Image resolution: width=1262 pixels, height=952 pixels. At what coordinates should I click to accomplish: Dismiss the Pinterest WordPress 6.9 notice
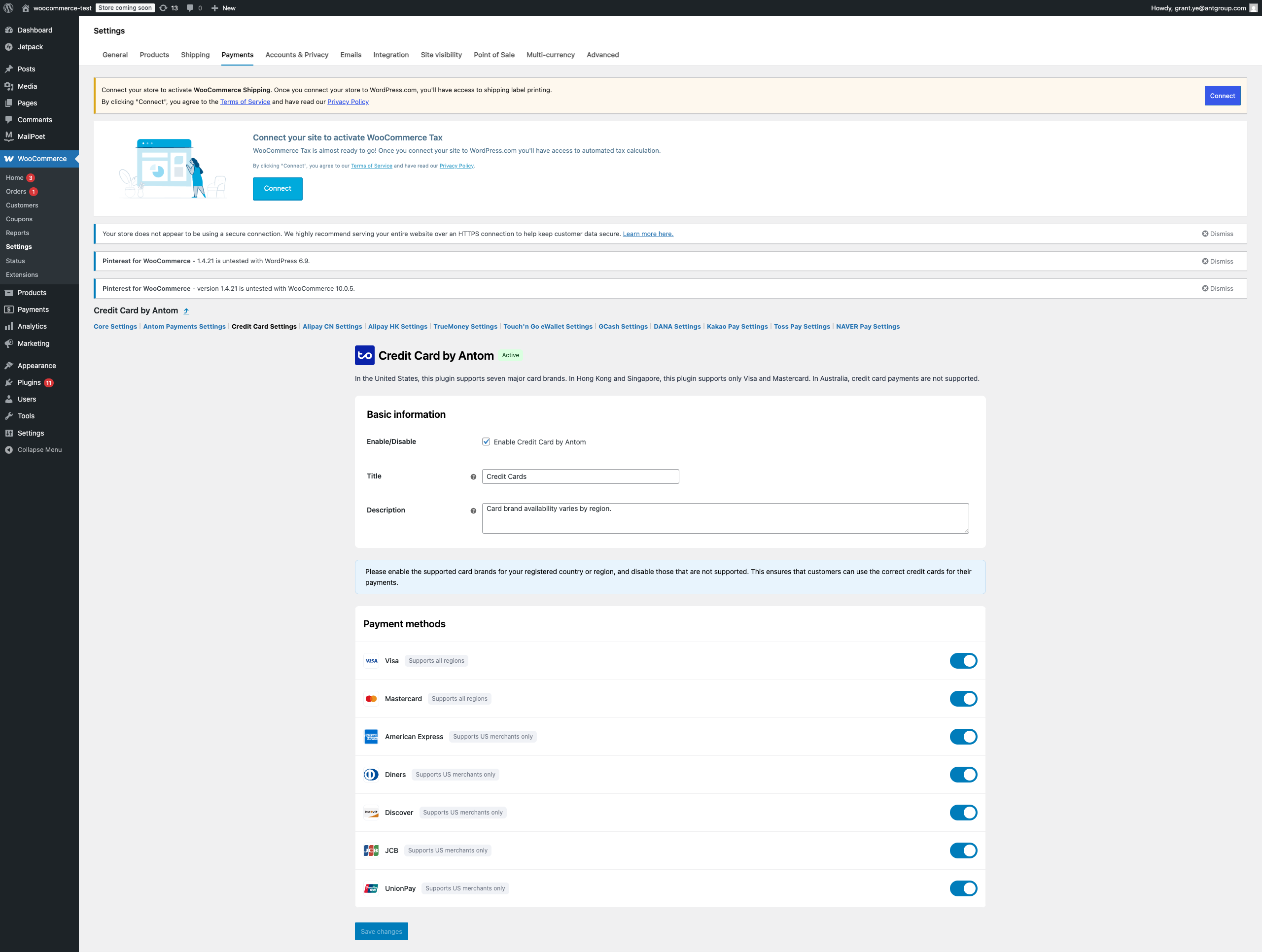coord(1218,261)
